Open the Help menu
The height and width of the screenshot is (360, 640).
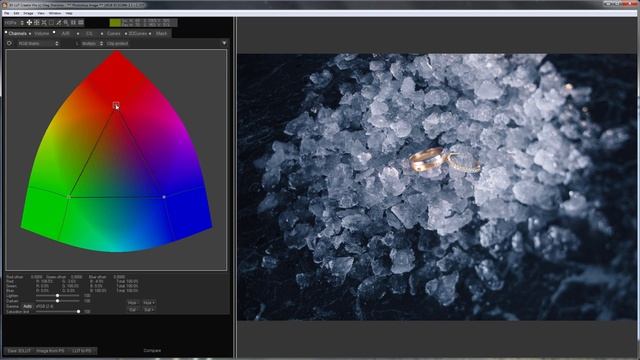pyautogui.click(x=69, y=13)
